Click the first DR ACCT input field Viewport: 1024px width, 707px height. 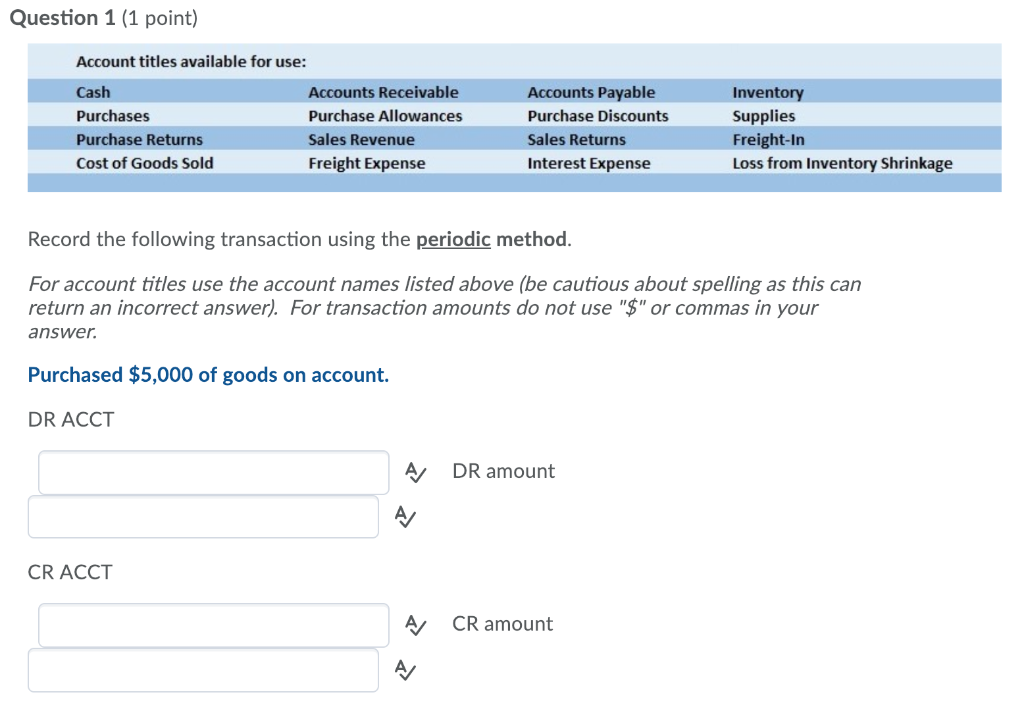[x=213, y=471]
